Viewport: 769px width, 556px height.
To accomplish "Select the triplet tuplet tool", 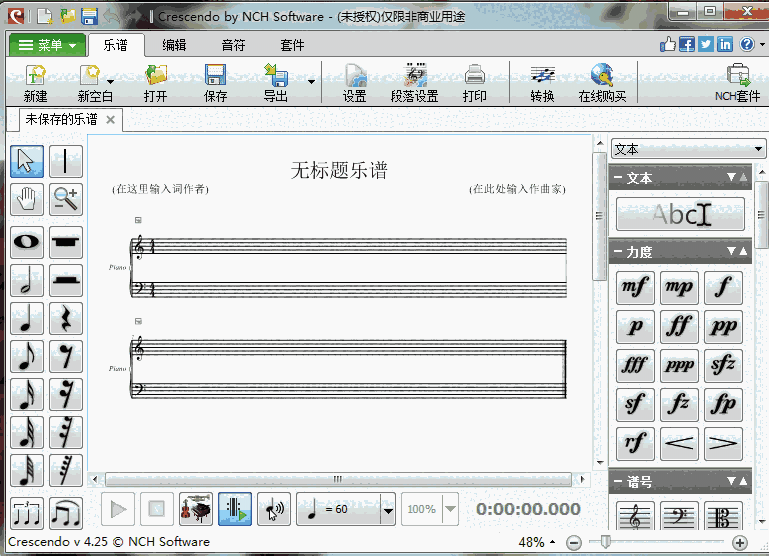I will click(x=27, y=513).
